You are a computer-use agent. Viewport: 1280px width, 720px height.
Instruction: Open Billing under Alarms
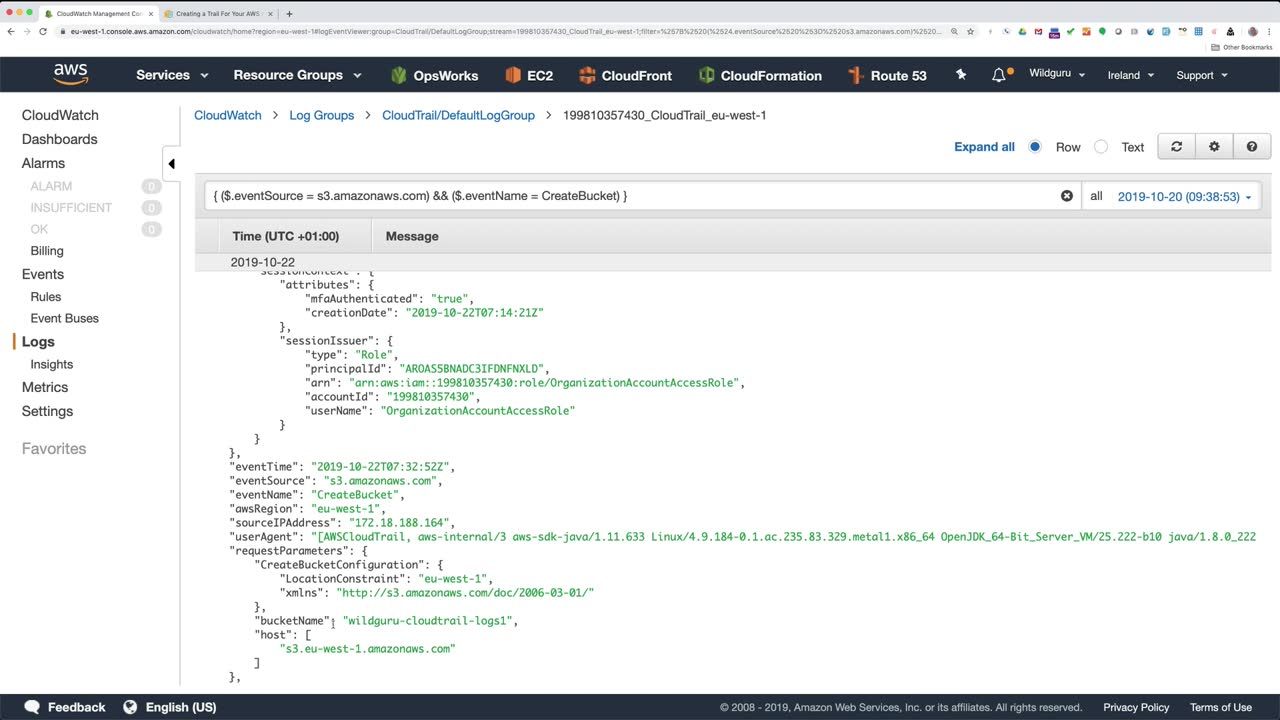[47, 251]
